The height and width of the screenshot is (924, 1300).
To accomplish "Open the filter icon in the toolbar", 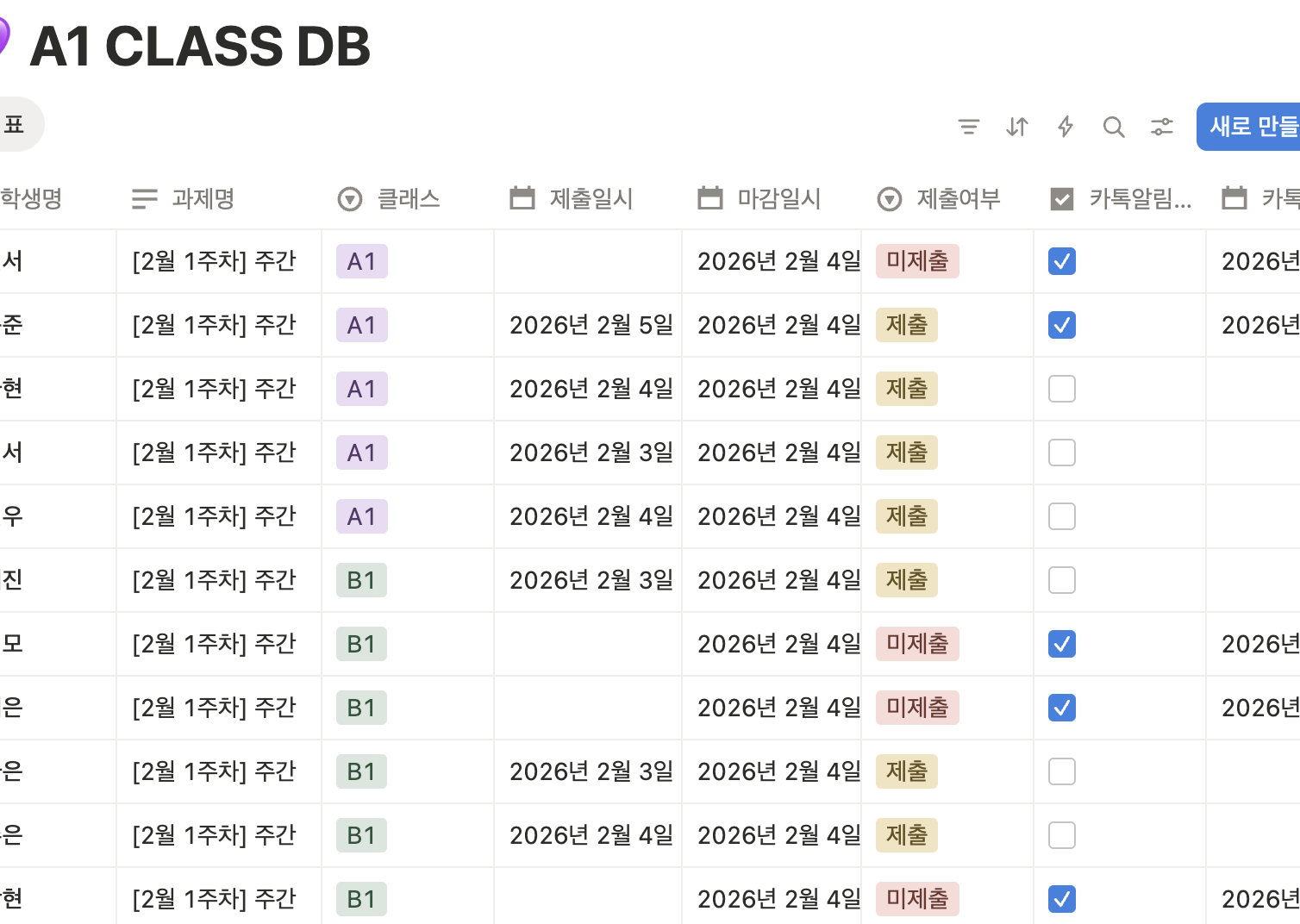I will point(969,128).
